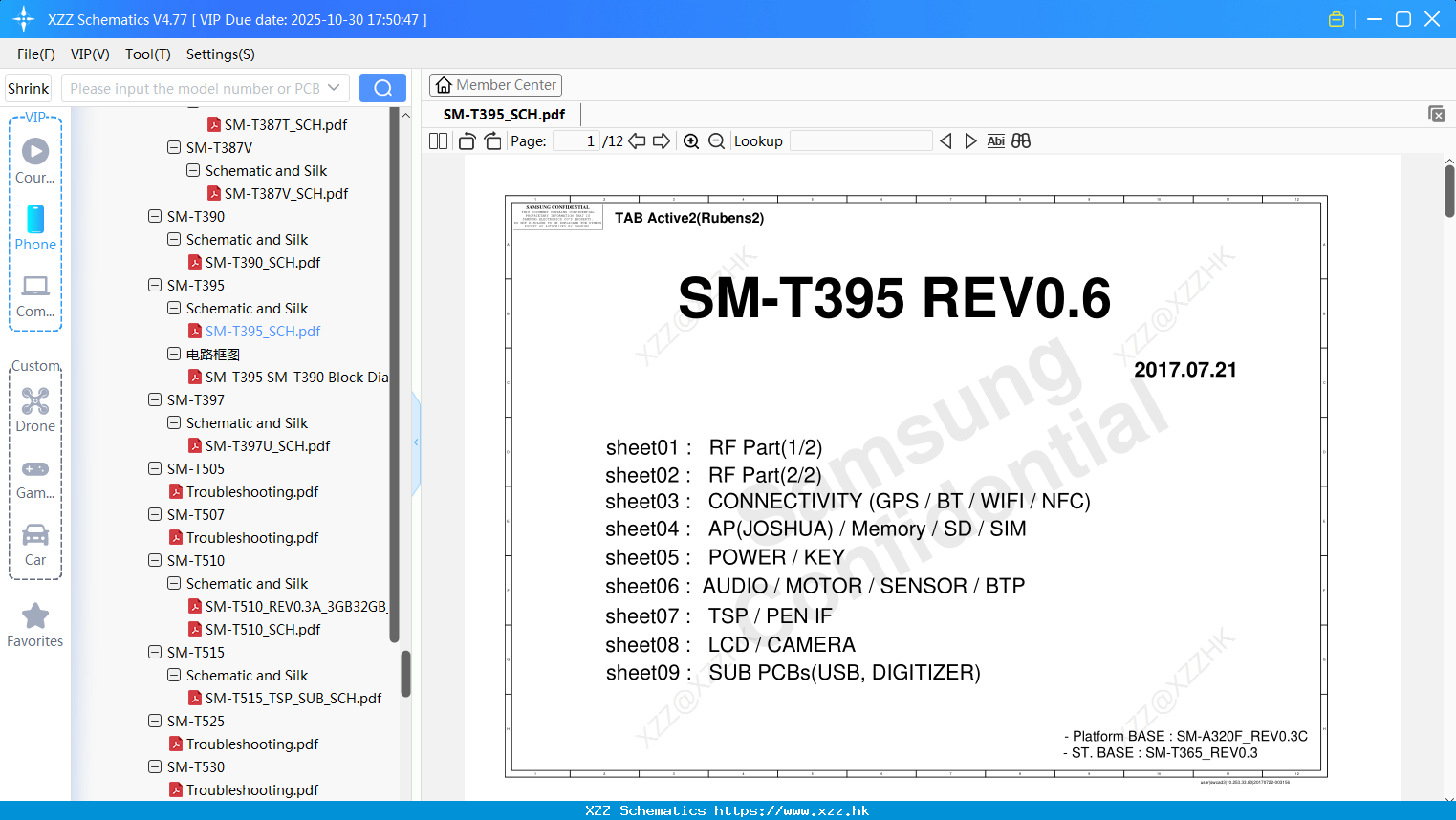The width and height of the screenshot is (1456, 820).
Task: Open the Tool(T) menu
Action: pyautogui.click(x=148, y=54)
